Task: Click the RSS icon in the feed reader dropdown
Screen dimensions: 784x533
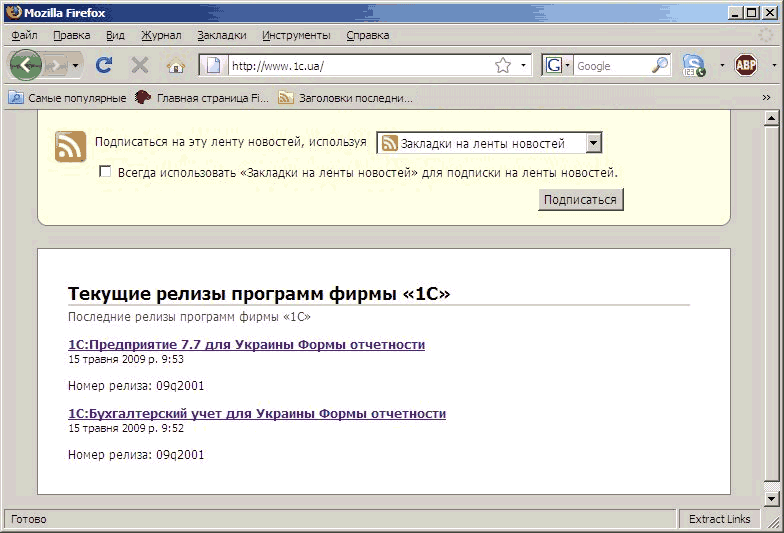Action: [x=390, y=143]
